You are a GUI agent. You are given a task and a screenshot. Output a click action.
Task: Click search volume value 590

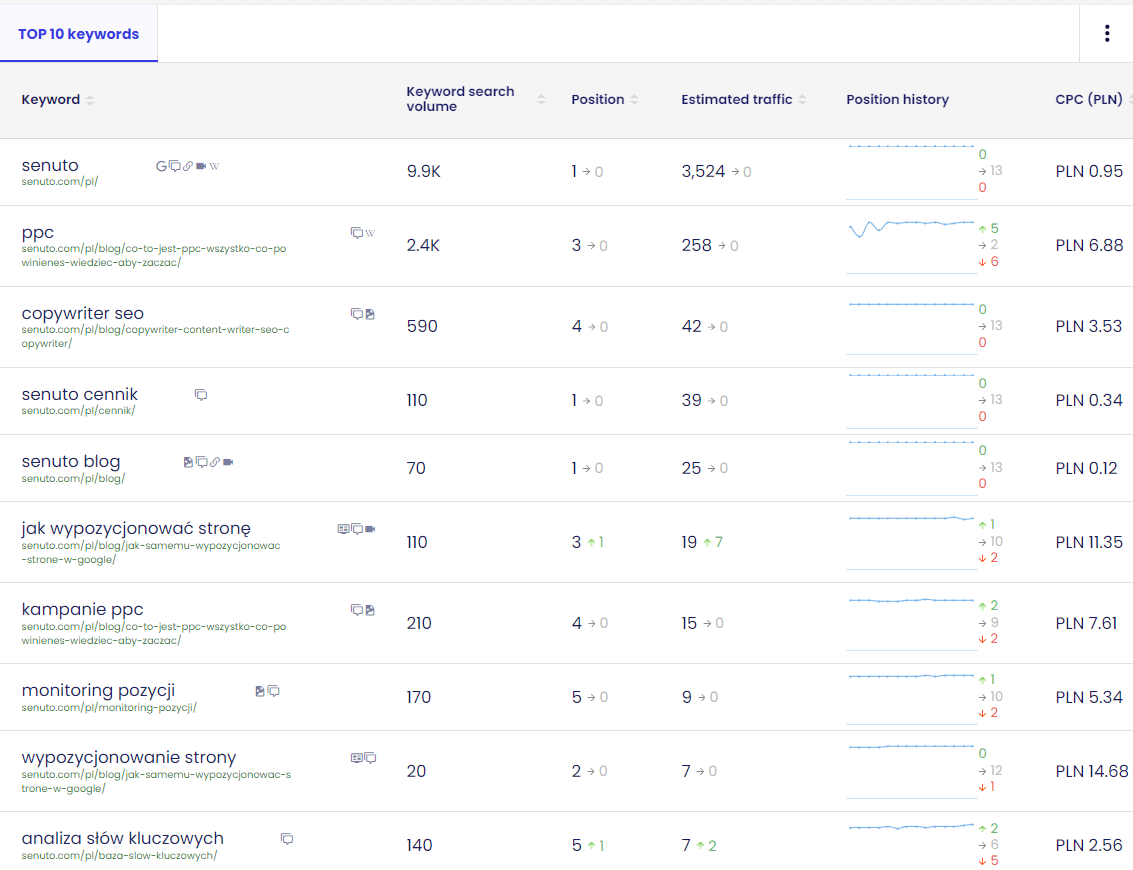coord(422,327)
